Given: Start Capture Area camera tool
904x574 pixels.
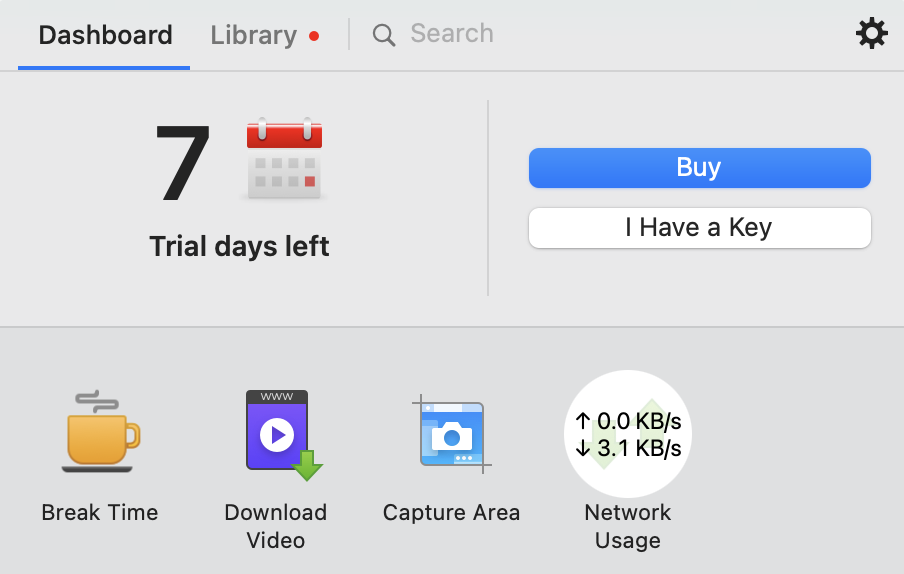Looking at the screenshot, I should [x=452, y=434].
